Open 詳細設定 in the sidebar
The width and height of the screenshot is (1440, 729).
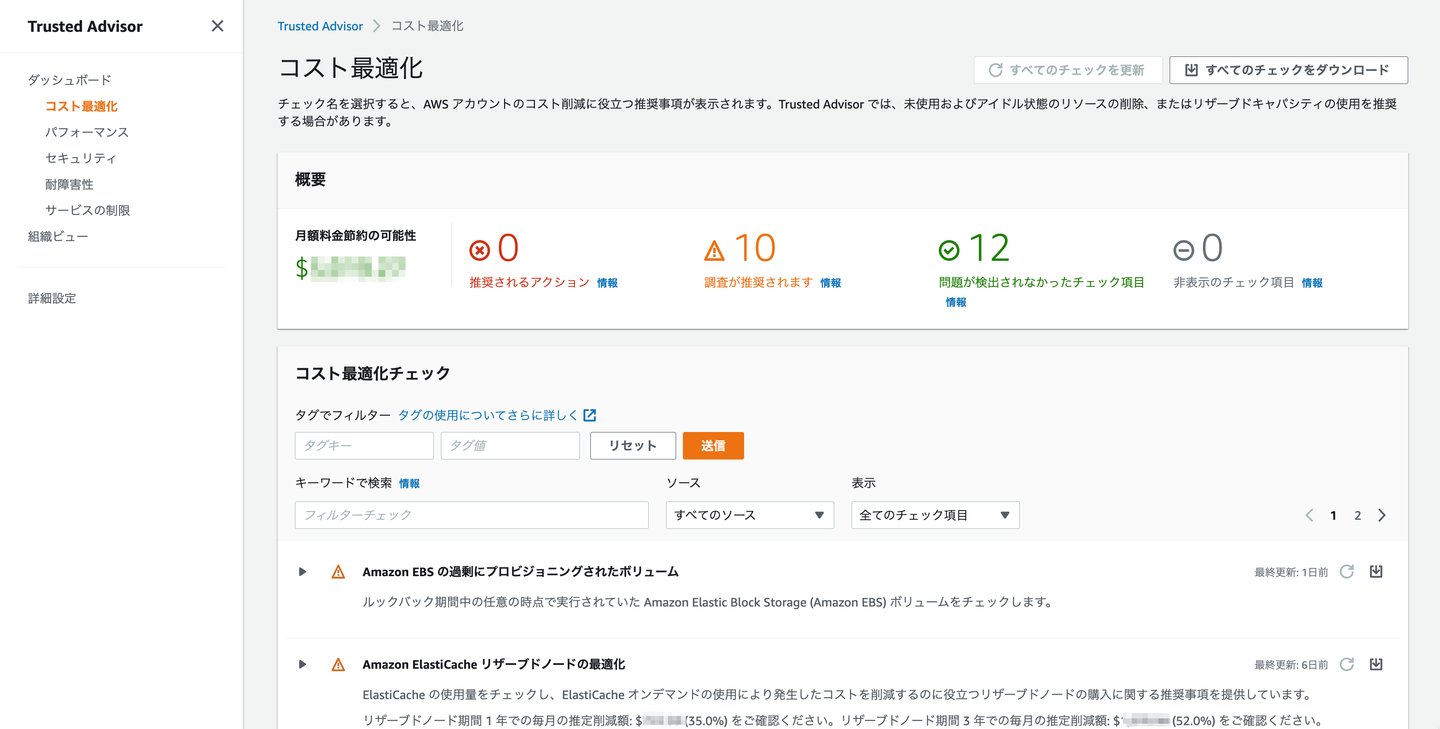52,298
